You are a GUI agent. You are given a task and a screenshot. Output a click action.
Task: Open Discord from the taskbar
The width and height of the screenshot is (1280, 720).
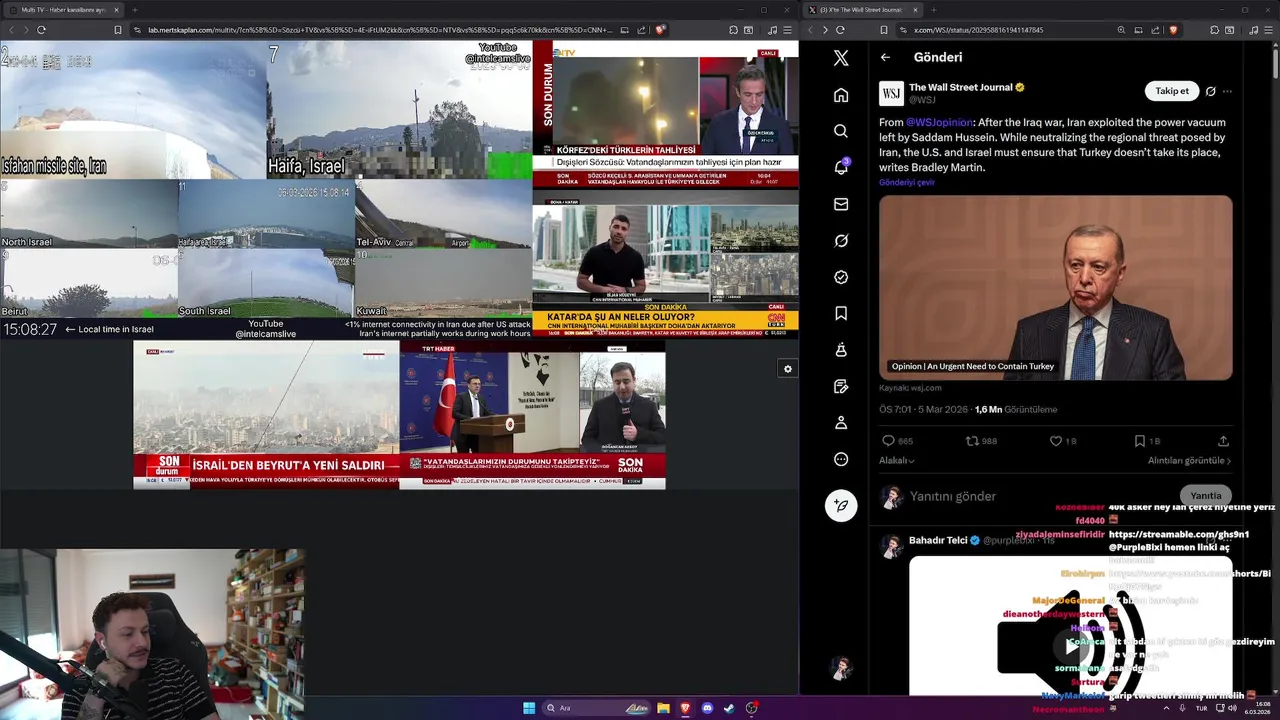pos(707,708)
